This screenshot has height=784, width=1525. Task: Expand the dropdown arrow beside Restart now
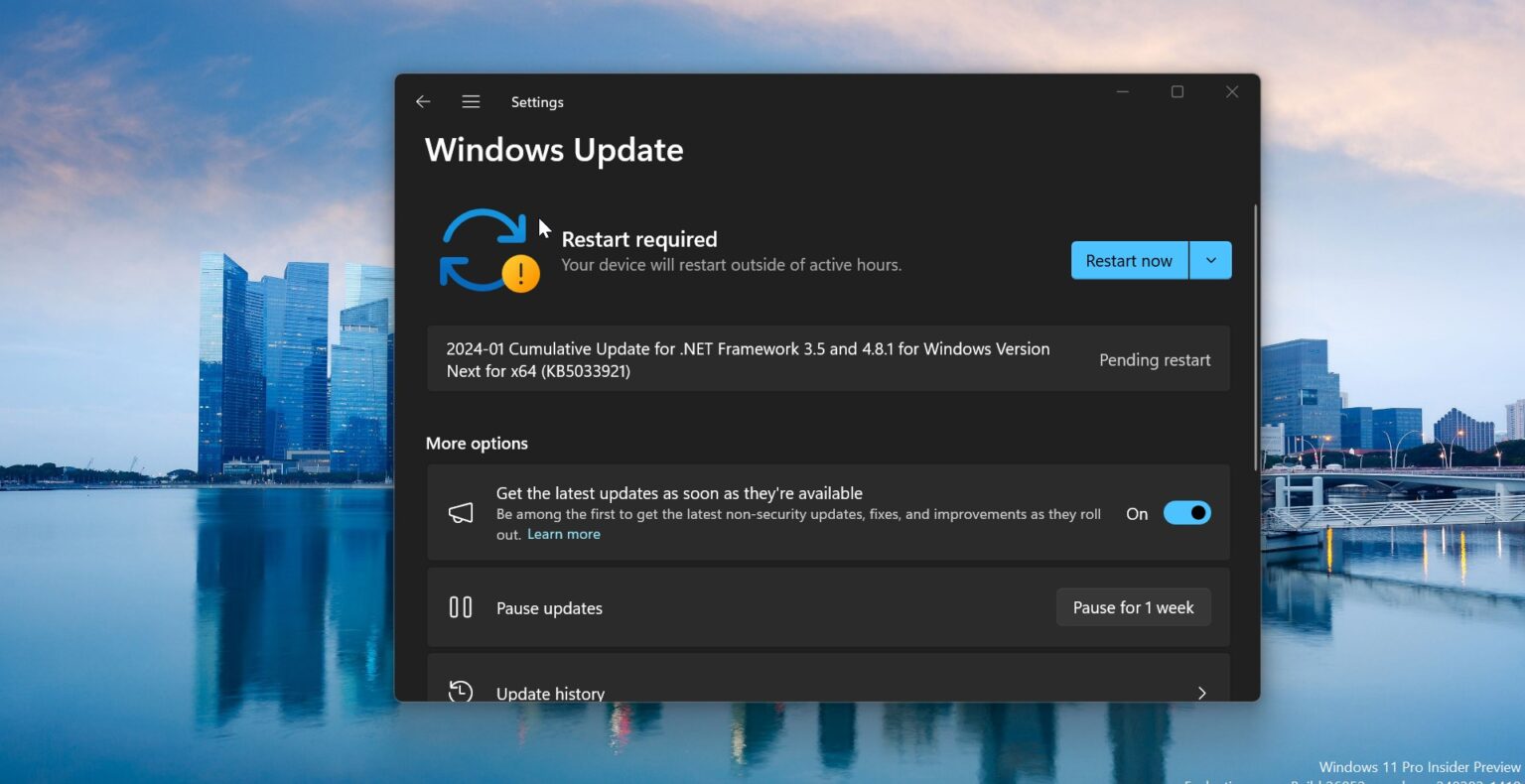point(1210,261)
